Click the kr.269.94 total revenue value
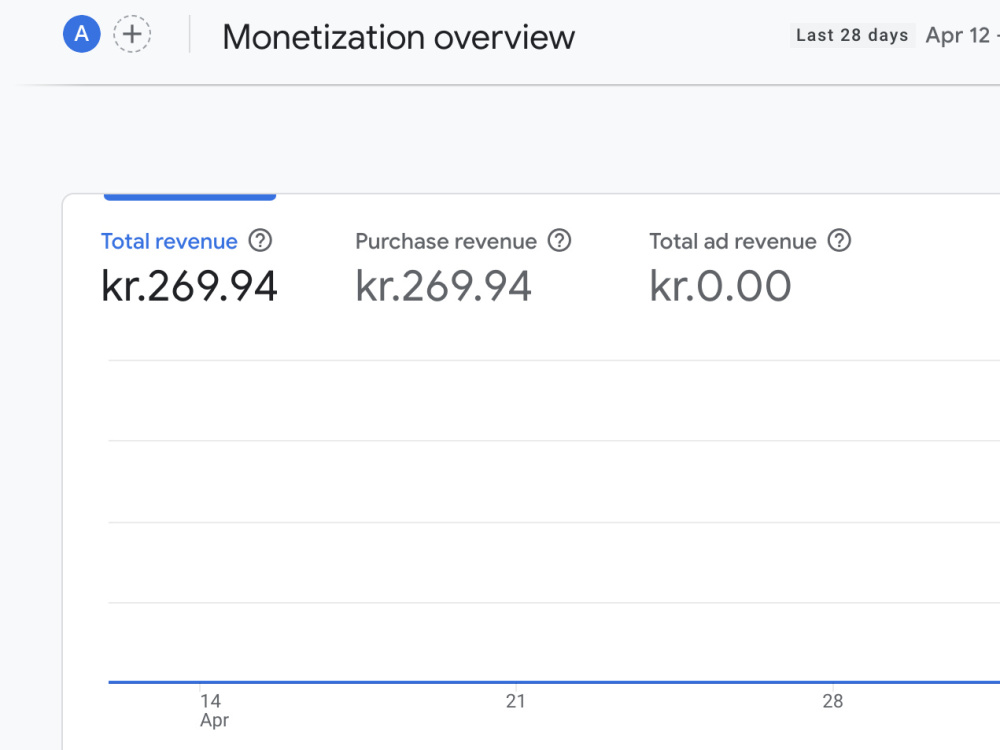Viewport: 1000px width, 750px height. tap(189, 286)
